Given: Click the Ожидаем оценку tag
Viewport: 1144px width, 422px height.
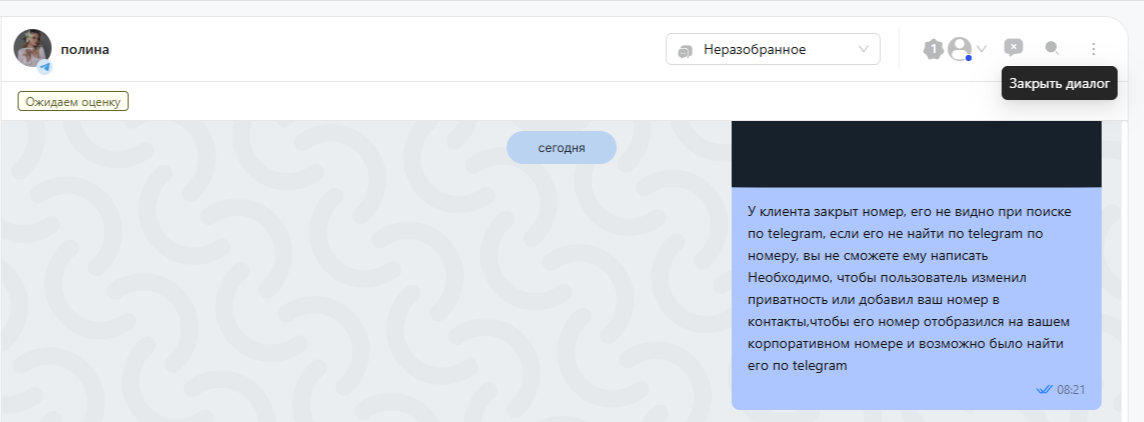Looking at the screenshot, I should click(x=73, y=101).
